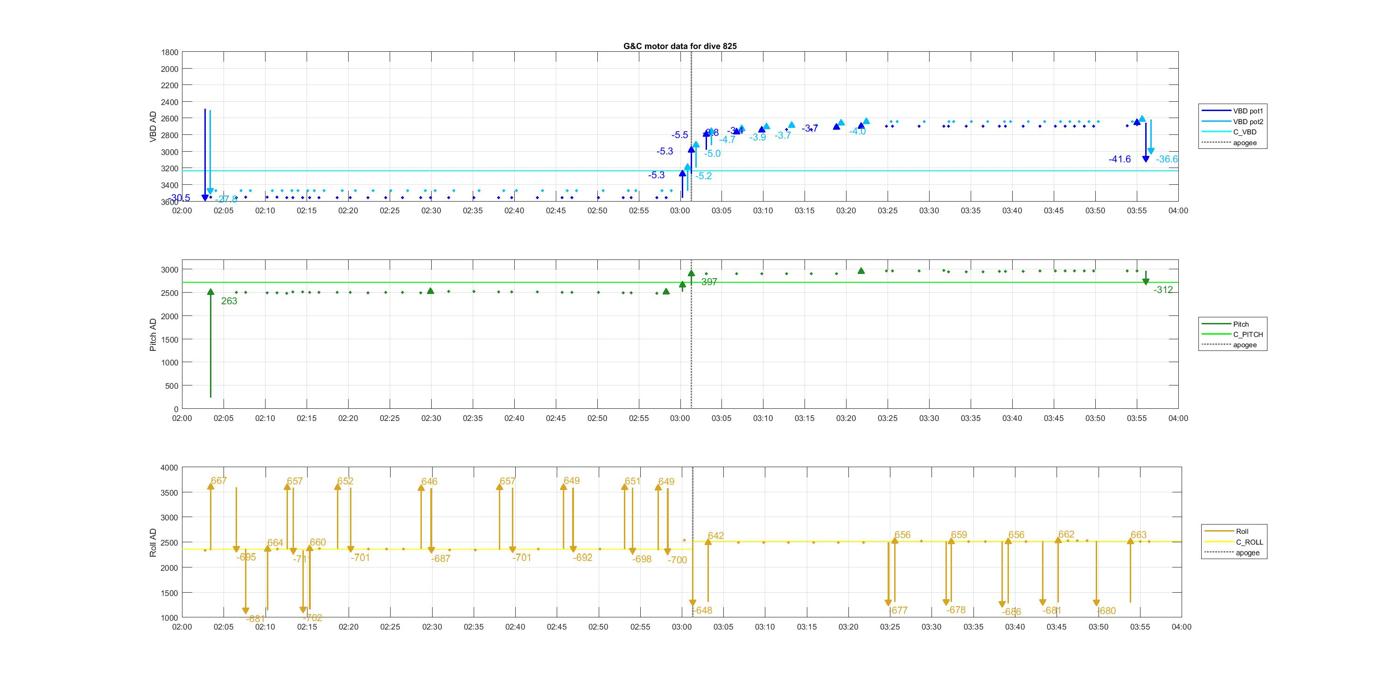Click the -3.9 VBD label
This screenshot has width=1400, height=693.
click(757, 137)
